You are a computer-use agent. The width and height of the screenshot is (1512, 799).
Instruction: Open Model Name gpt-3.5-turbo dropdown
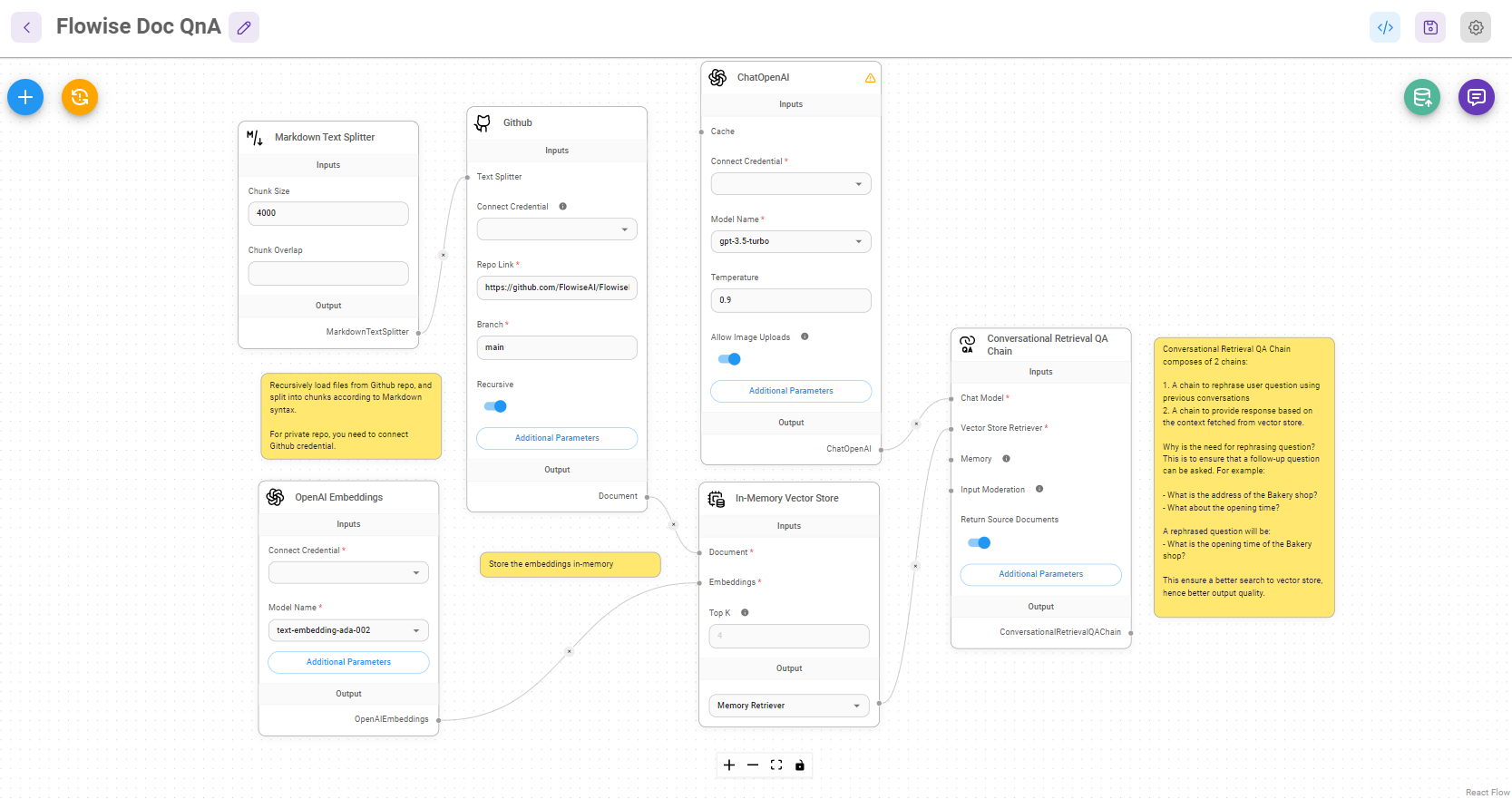(x=791, y=242)
